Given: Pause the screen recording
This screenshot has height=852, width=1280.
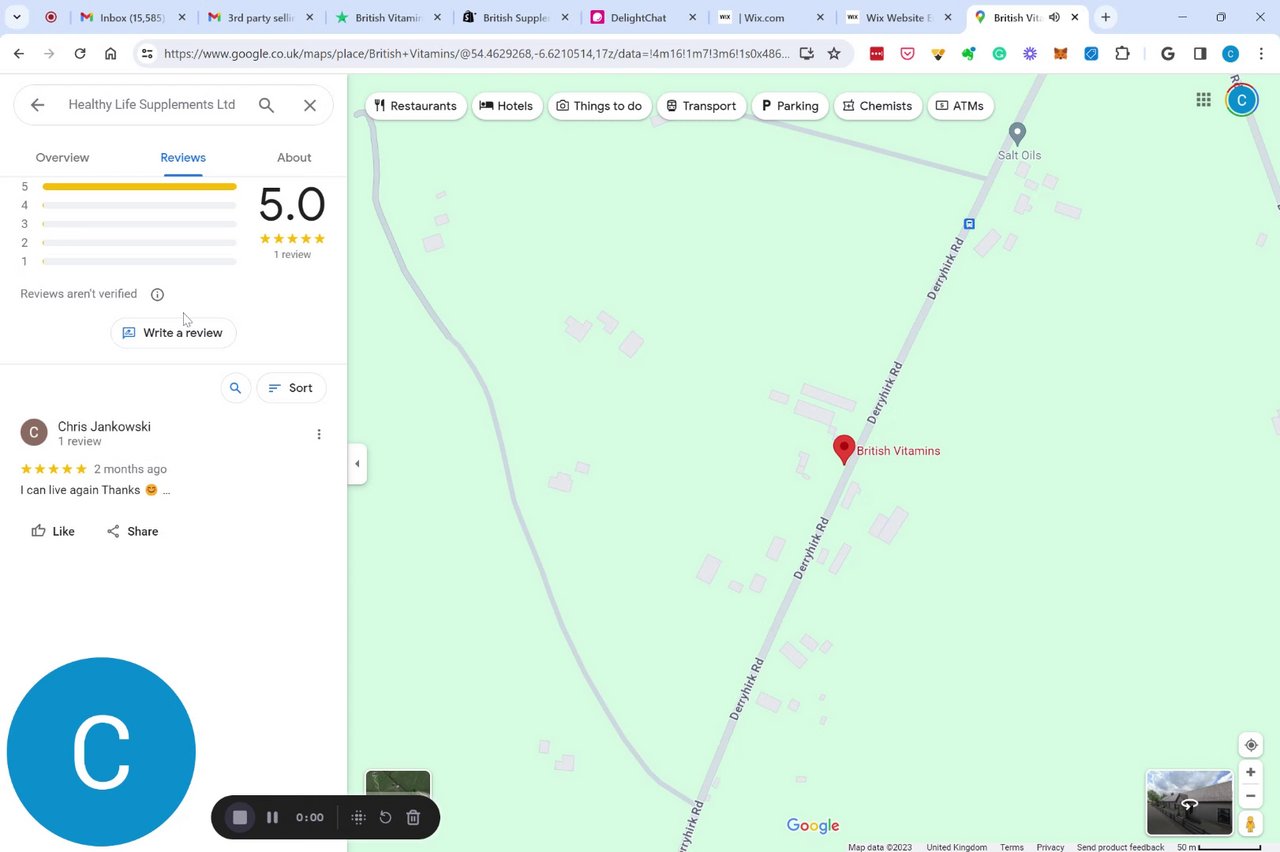Looking at the screenshot, I should pyautogui.click(x=272, y=817).
